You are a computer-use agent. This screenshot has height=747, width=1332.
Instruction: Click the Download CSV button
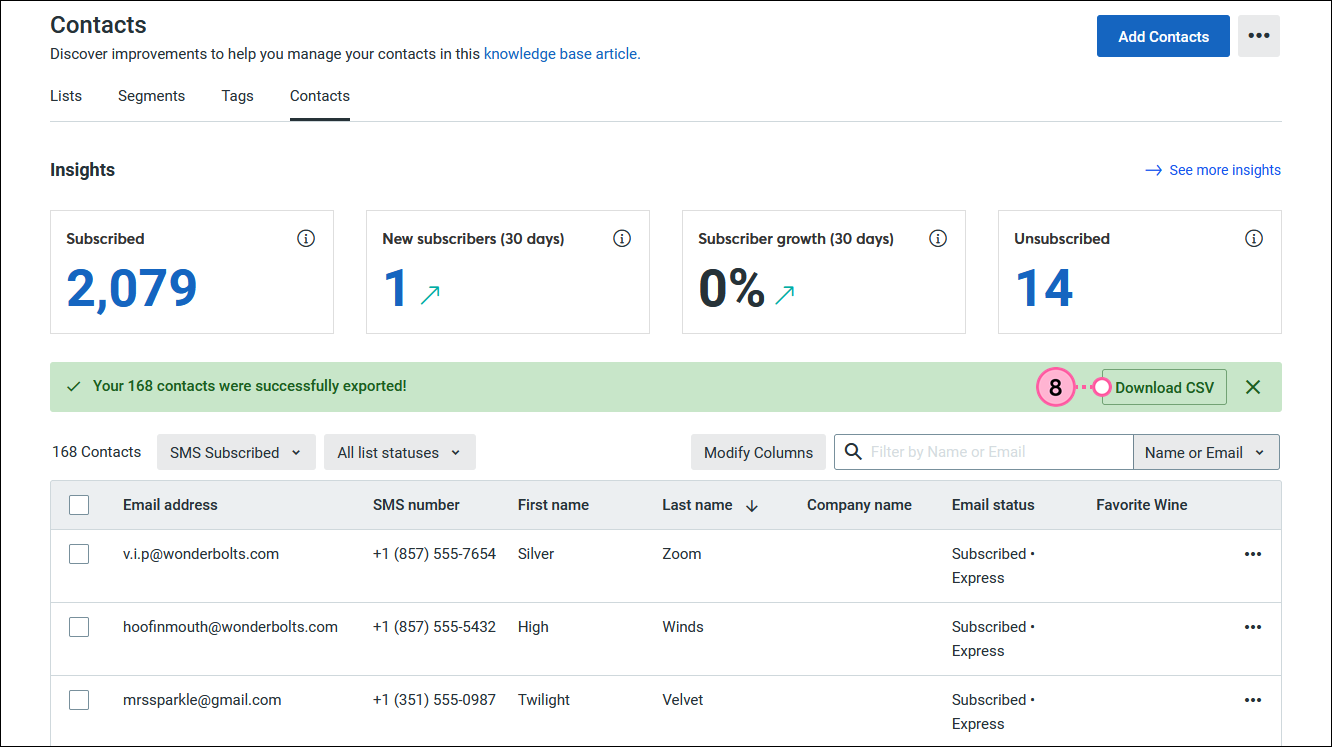coord(1164,387)
